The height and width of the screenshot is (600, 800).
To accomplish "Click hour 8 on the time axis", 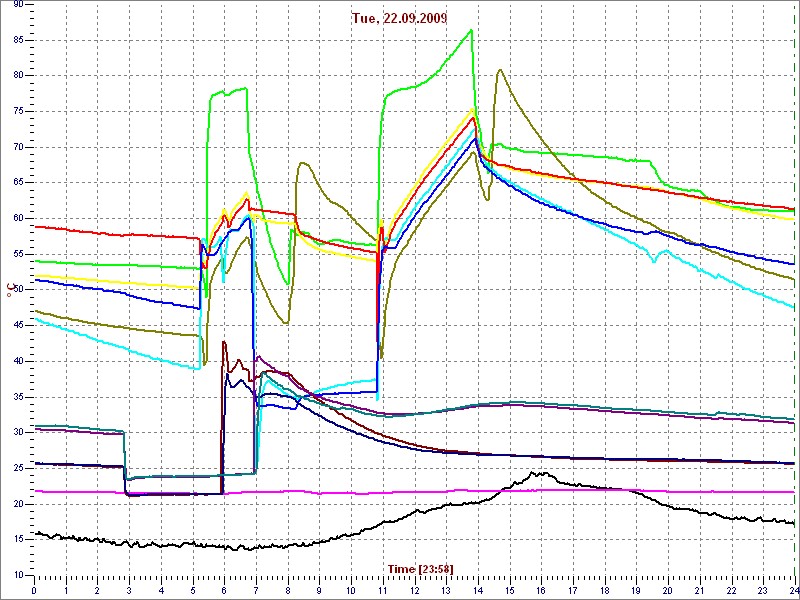I will point(287,590).
